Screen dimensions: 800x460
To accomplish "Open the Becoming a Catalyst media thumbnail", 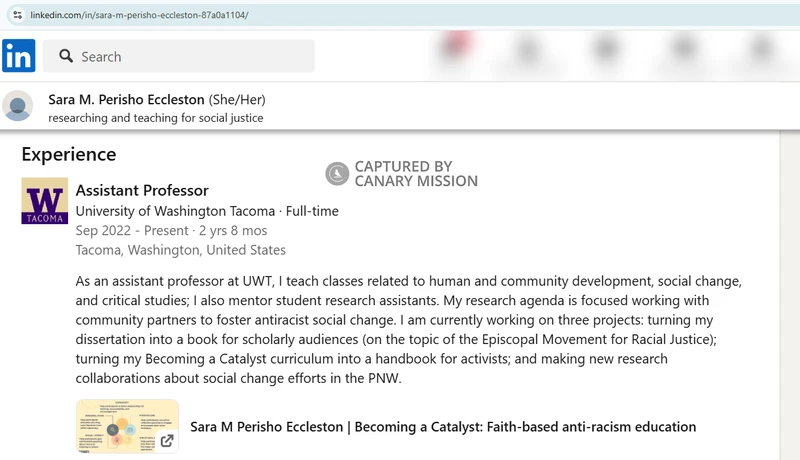I will click(x=128, y=426).
